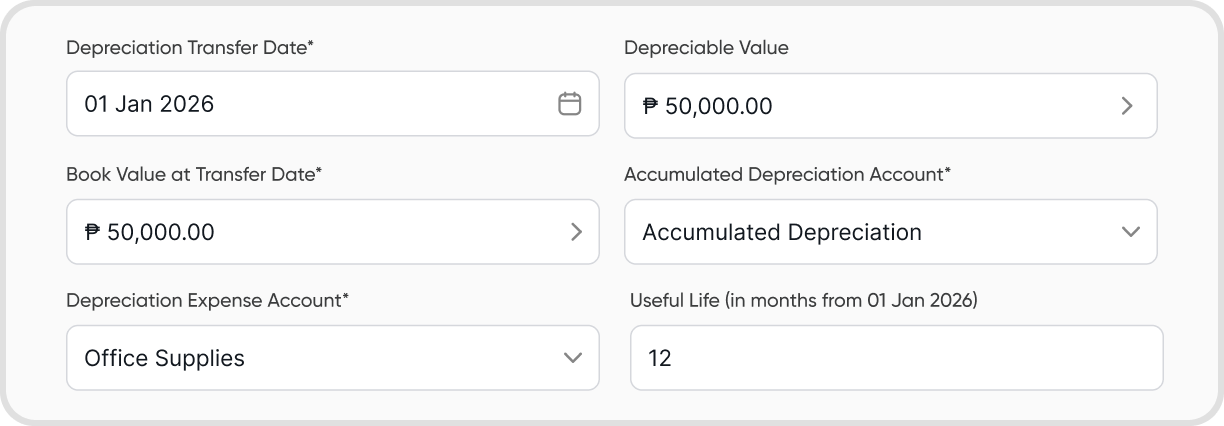Screen dimensions: 1224x426
Task: Open the Office Supplies dropdown
Action: click(332, 358)
